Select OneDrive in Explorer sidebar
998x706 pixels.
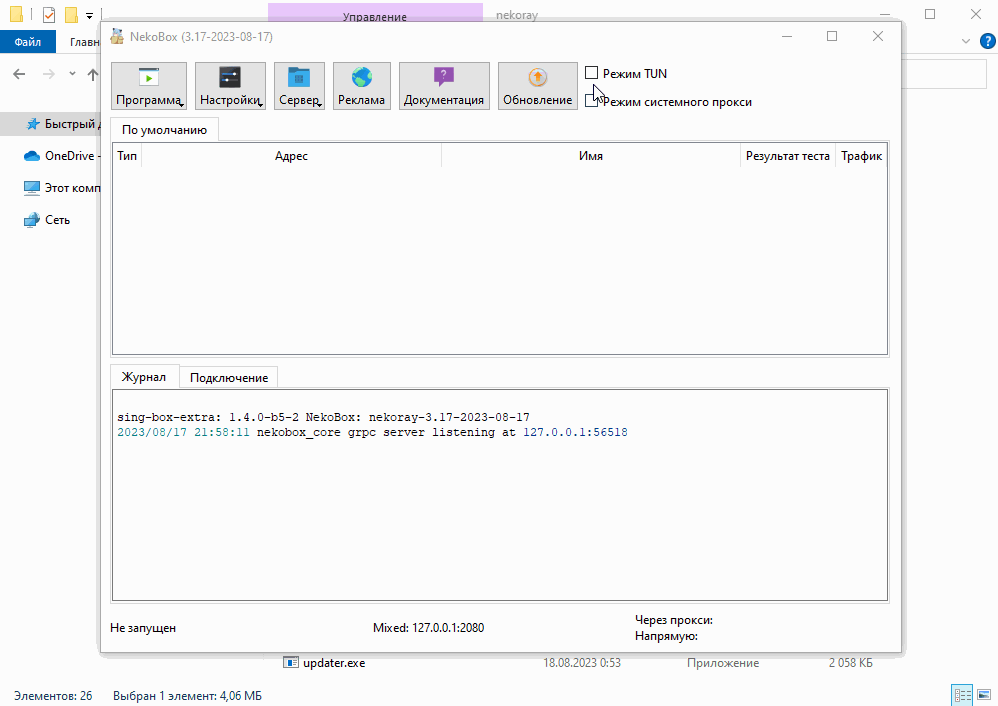tap(61, 156)
